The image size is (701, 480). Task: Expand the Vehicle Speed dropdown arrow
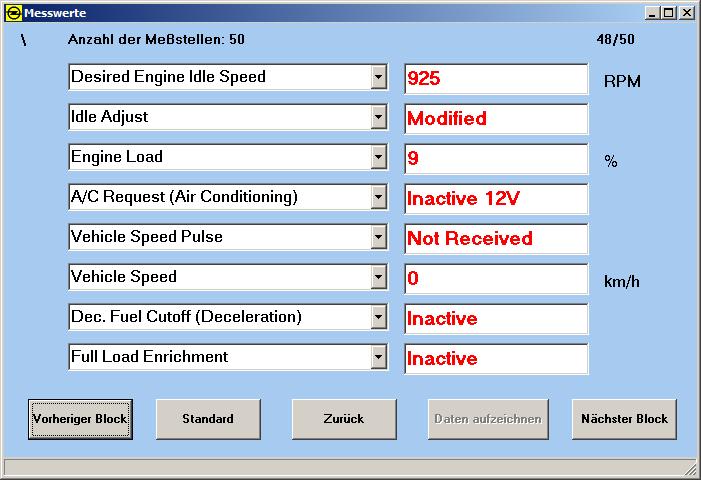pyautogui.click(x=378, y=277)
